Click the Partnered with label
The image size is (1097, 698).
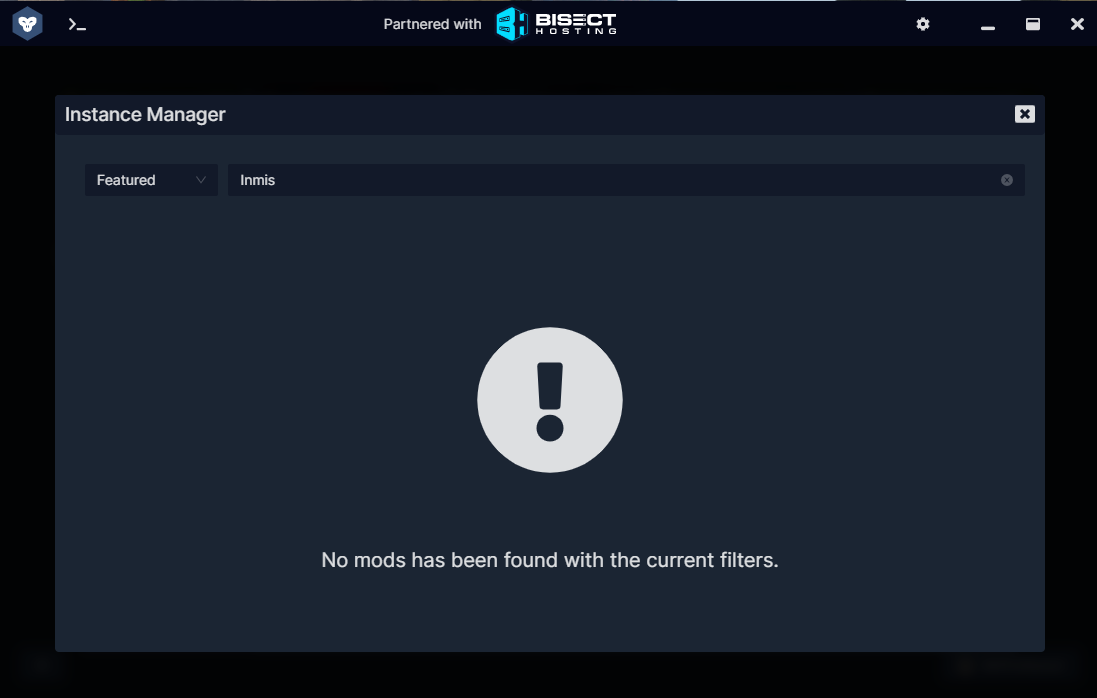click(432, 24)
